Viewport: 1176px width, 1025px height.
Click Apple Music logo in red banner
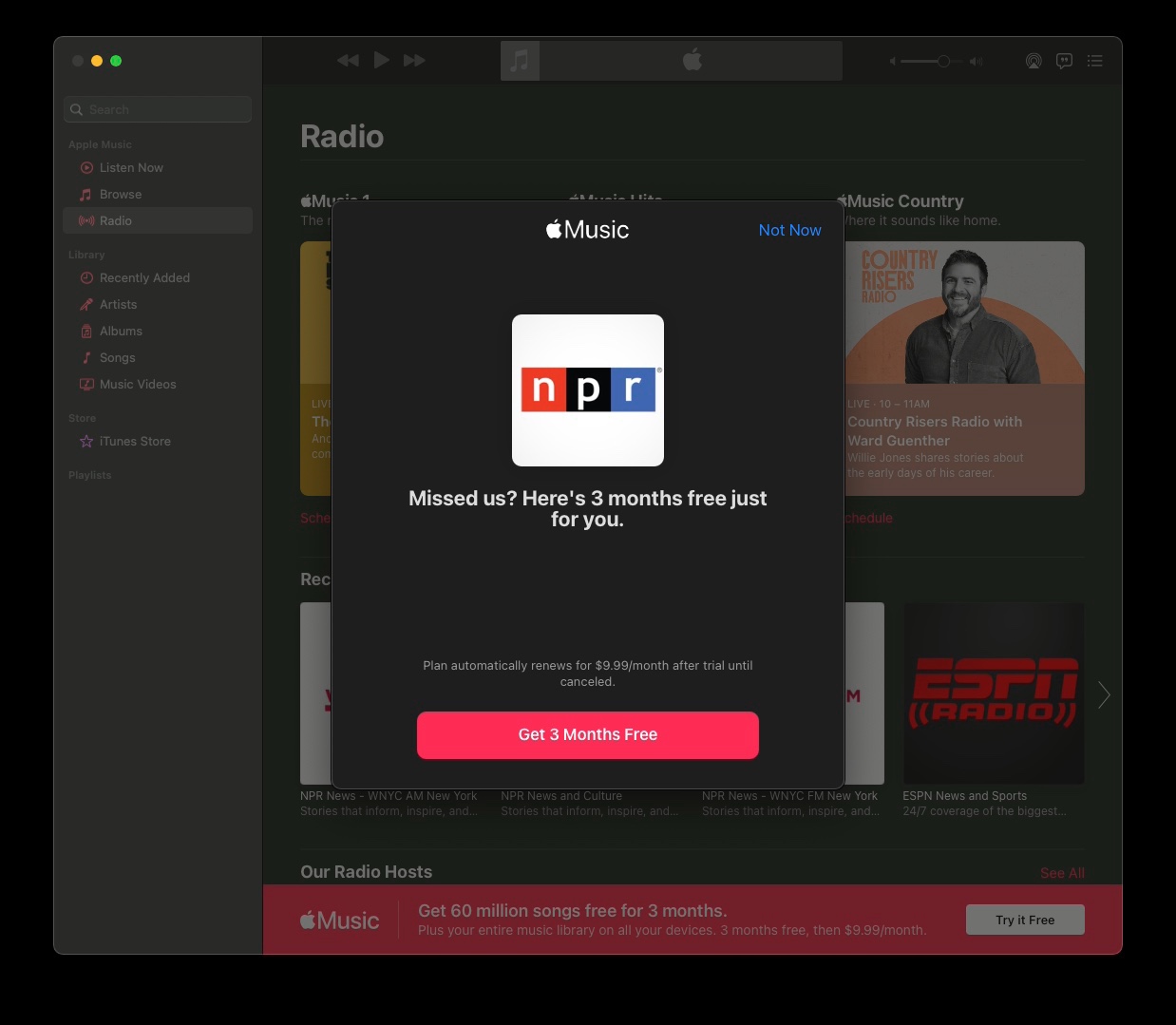click(x=339, y=921)
